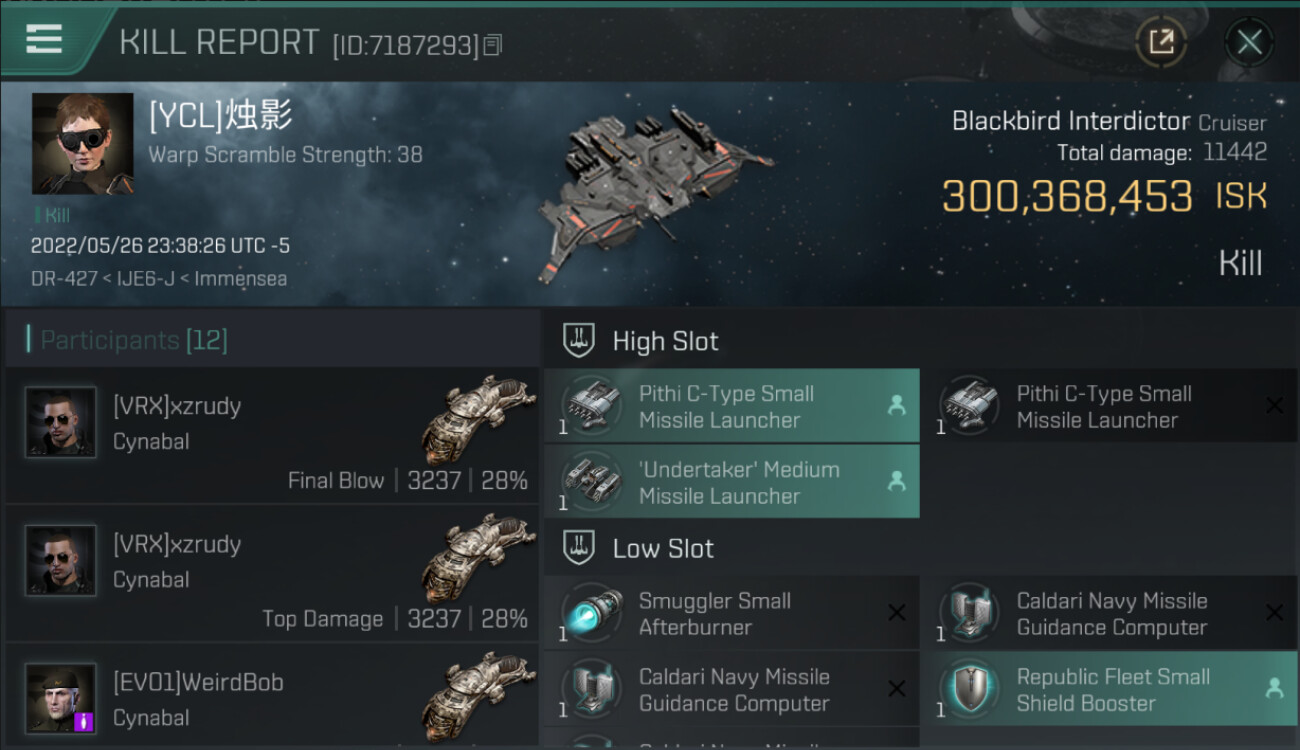Click WeirdBob's portrait

(x=61, y=697)
